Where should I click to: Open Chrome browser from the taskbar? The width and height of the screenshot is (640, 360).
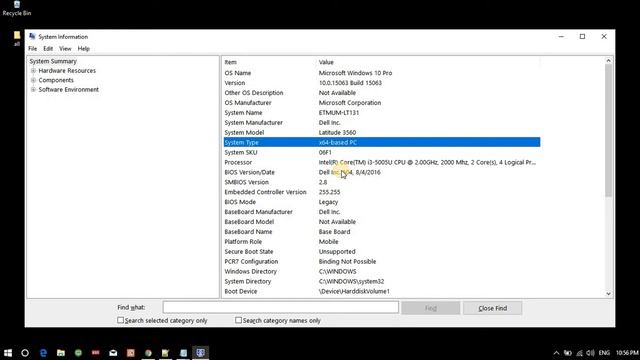(x=148, y=353)
